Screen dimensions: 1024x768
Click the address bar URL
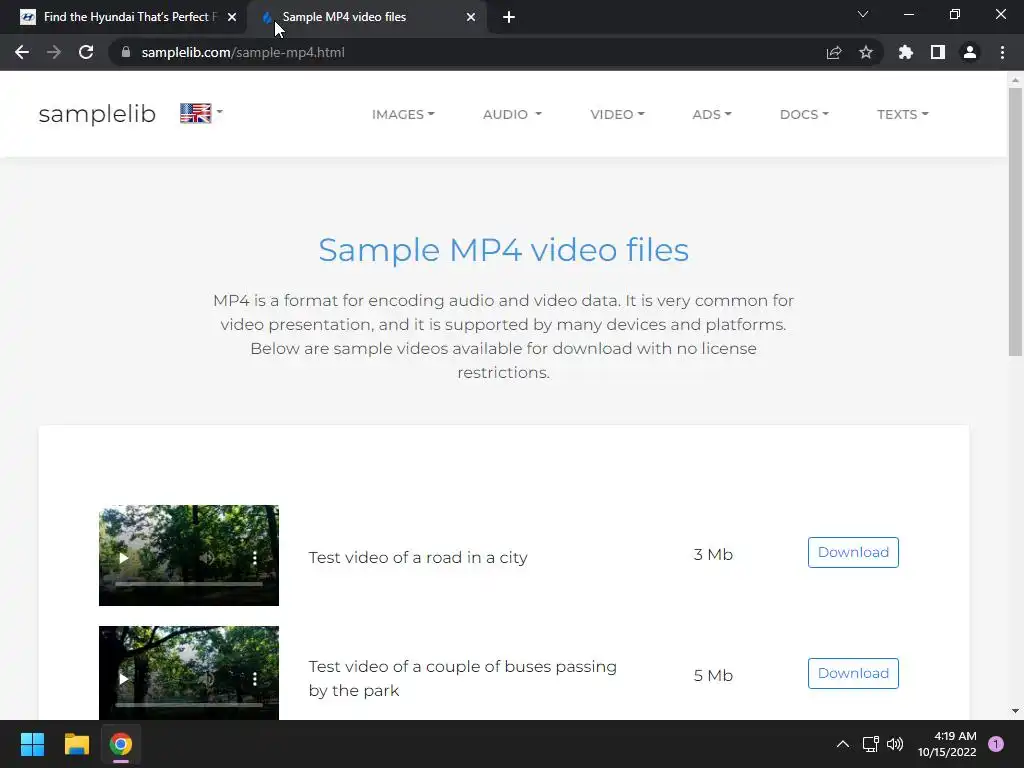point(243,52)
